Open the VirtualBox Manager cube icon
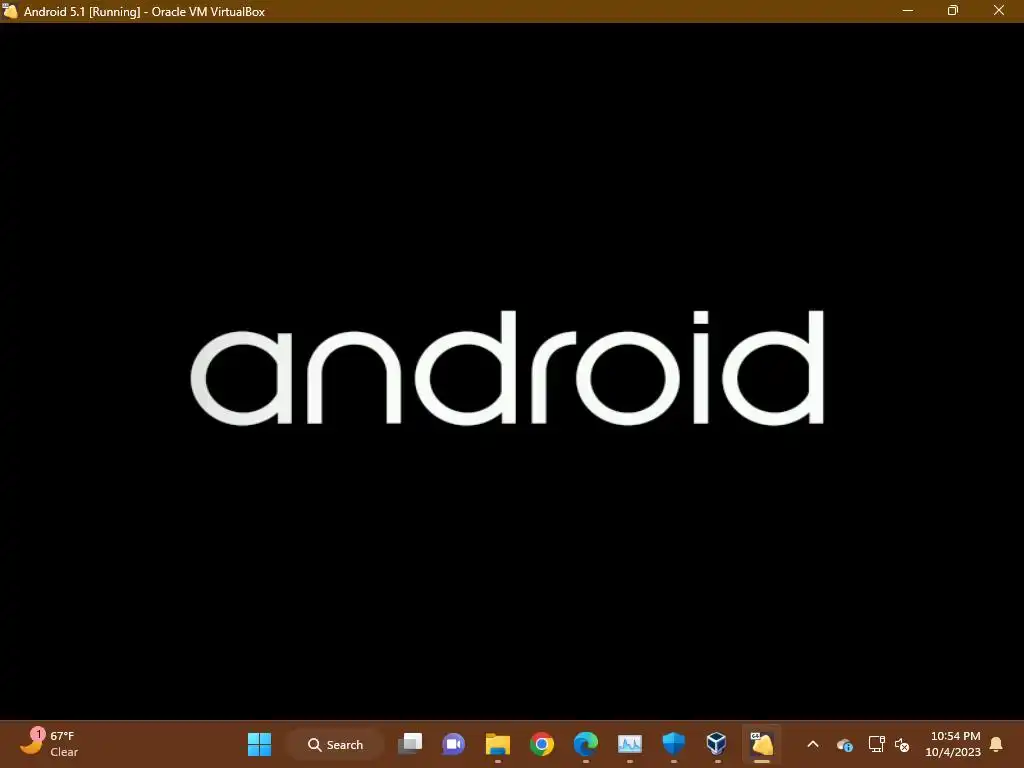 coord(717,744)
